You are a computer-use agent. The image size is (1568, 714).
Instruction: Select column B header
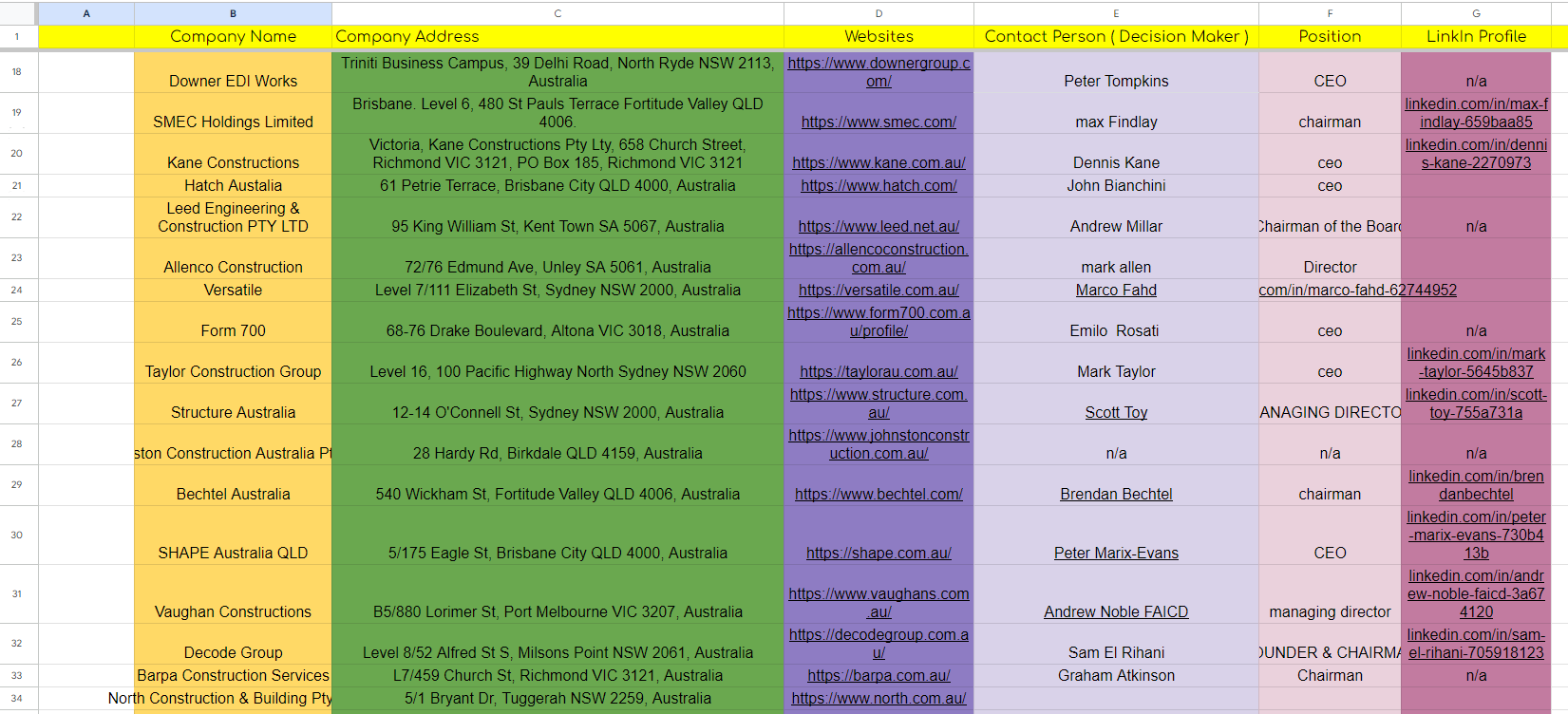[233, 13]
